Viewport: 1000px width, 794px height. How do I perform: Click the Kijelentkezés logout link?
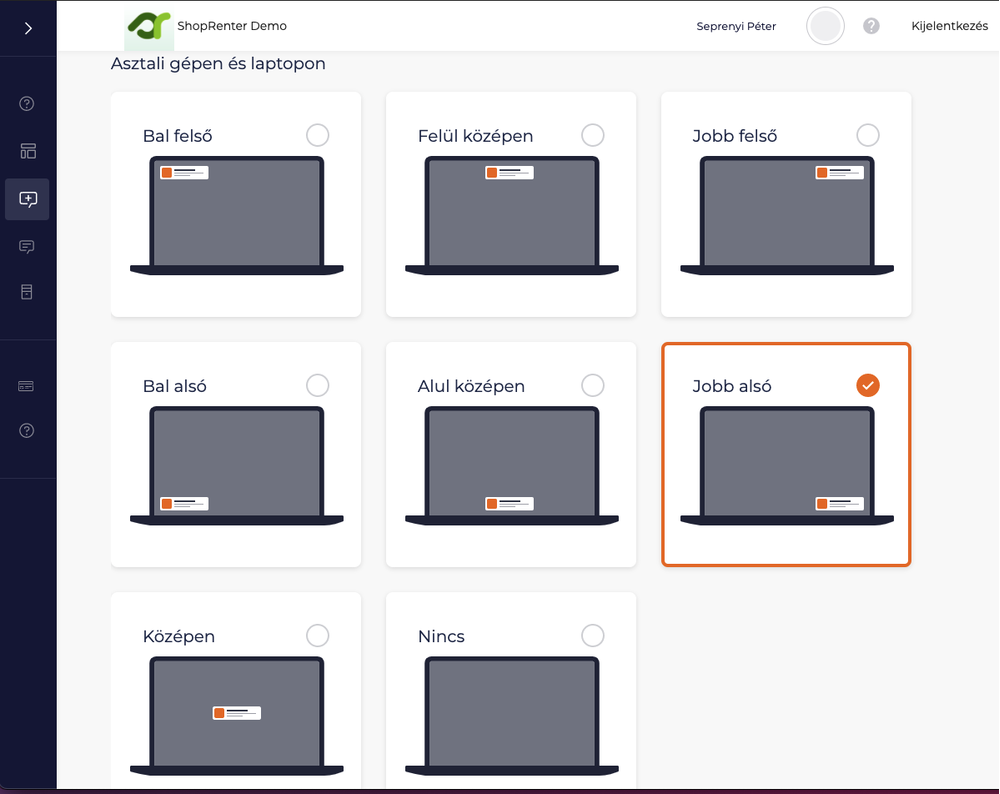tap(949, 26)
